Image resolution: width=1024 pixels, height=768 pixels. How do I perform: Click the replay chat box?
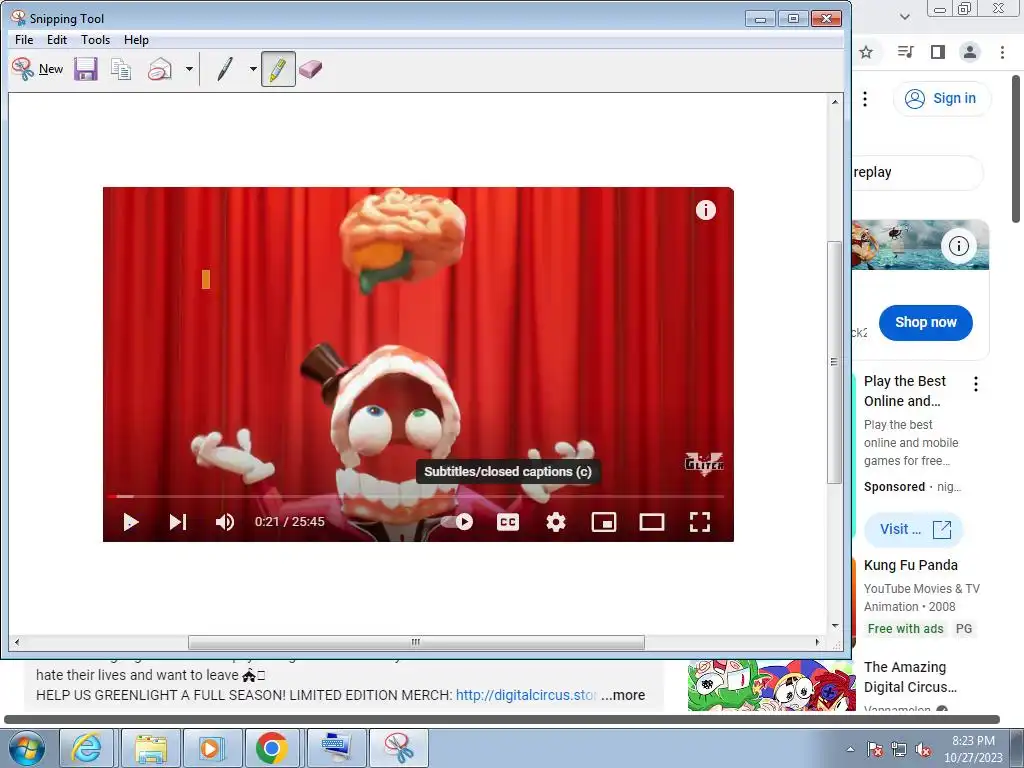click(917, 172)
